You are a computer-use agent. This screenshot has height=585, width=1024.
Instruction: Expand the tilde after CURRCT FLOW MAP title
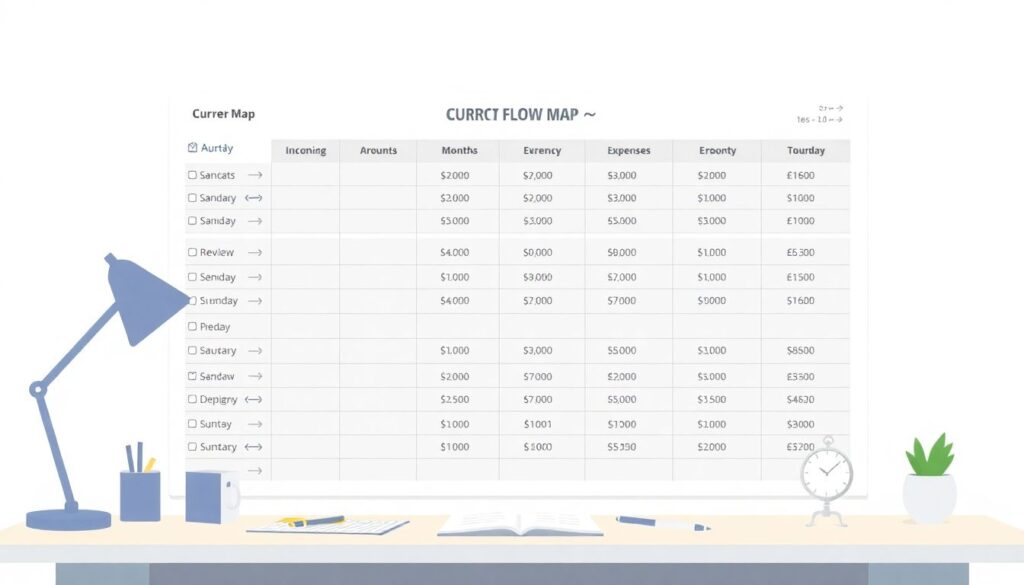pyautogui.click(x=589, y=115)
